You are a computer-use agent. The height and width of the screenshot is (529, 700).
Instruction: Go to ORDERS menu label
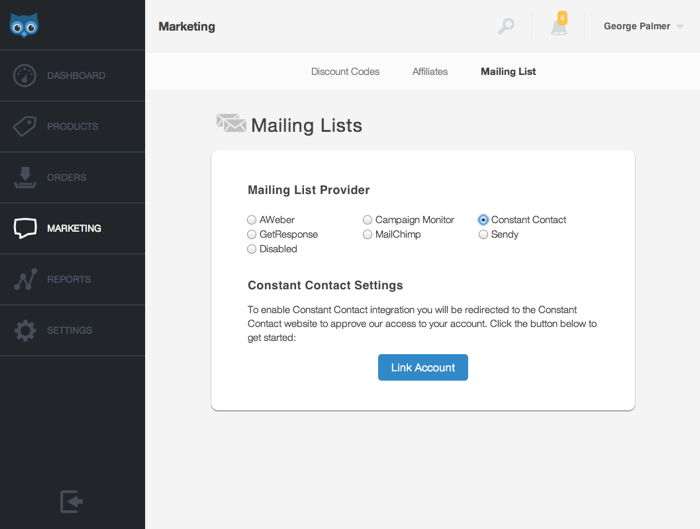(x=67, y=177)
